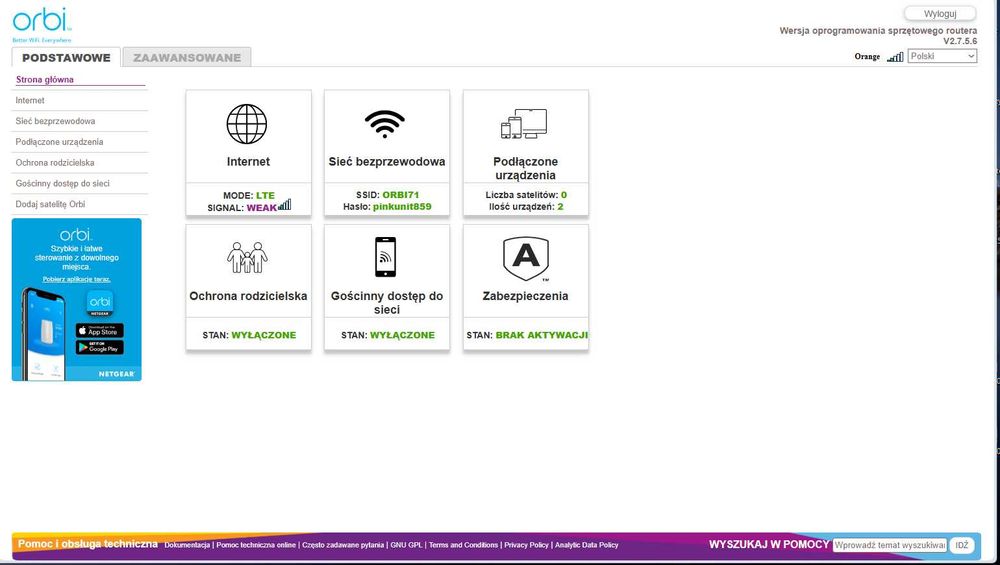Click the BRAK AKTYWACJI status text
Screen dimensions: 1000x565
(x=541, y=335)
